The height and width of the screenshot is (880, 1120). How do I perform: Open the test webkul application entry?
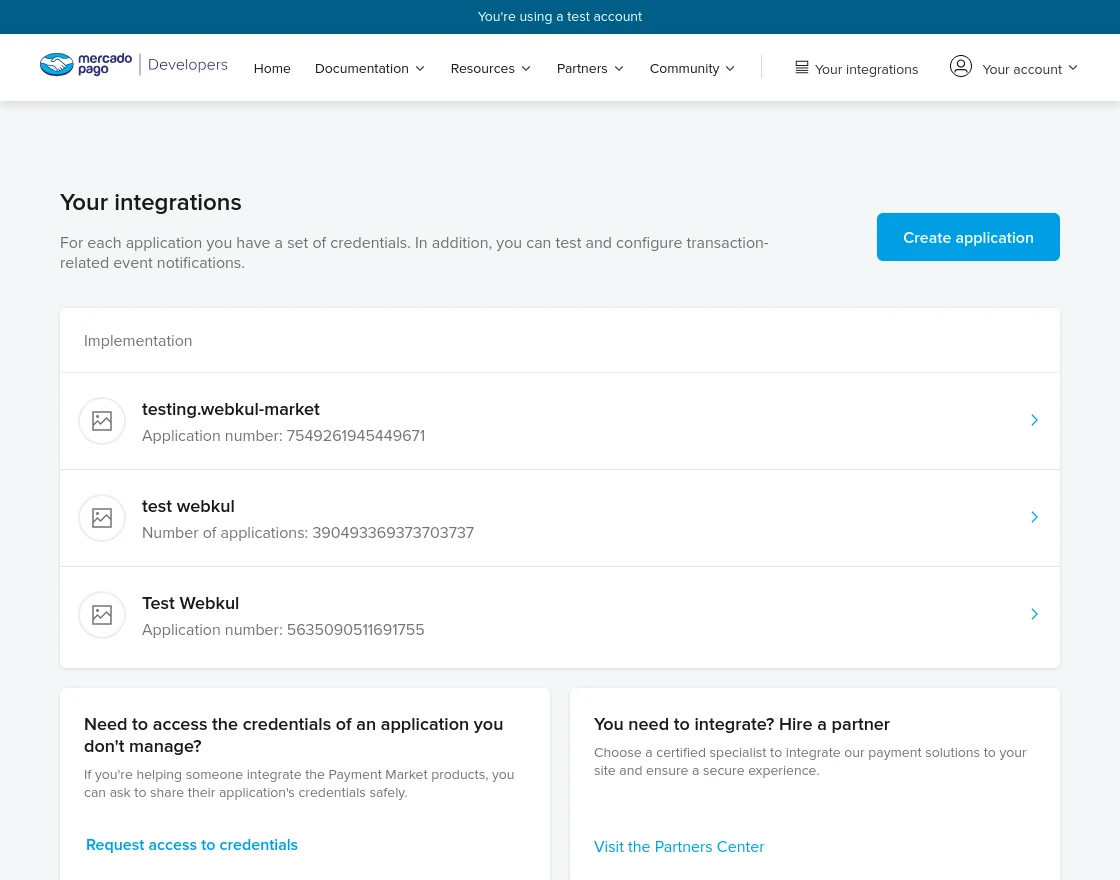click(x=560, y=517)
